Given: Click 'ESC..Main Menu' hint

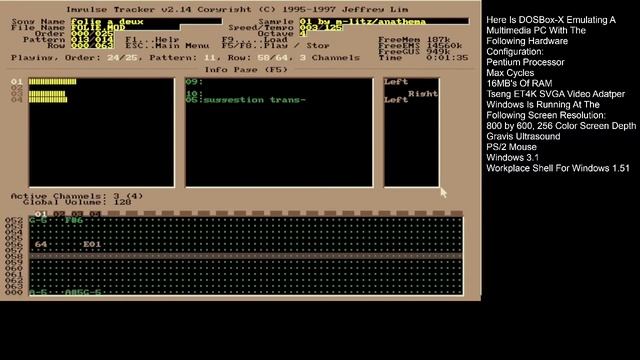Looking at the screenshot, I should tap(167, 45).
